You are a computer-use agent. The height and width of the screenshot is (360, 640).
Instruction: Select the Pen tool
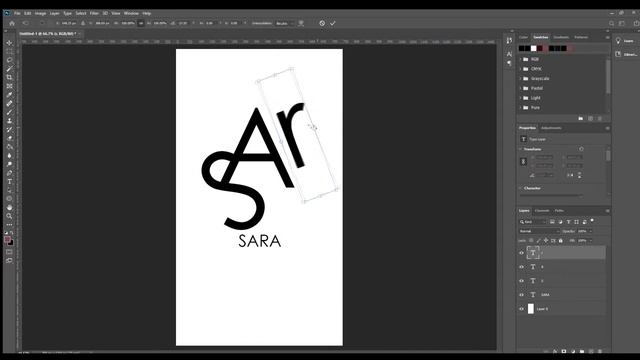coord(9,173)
